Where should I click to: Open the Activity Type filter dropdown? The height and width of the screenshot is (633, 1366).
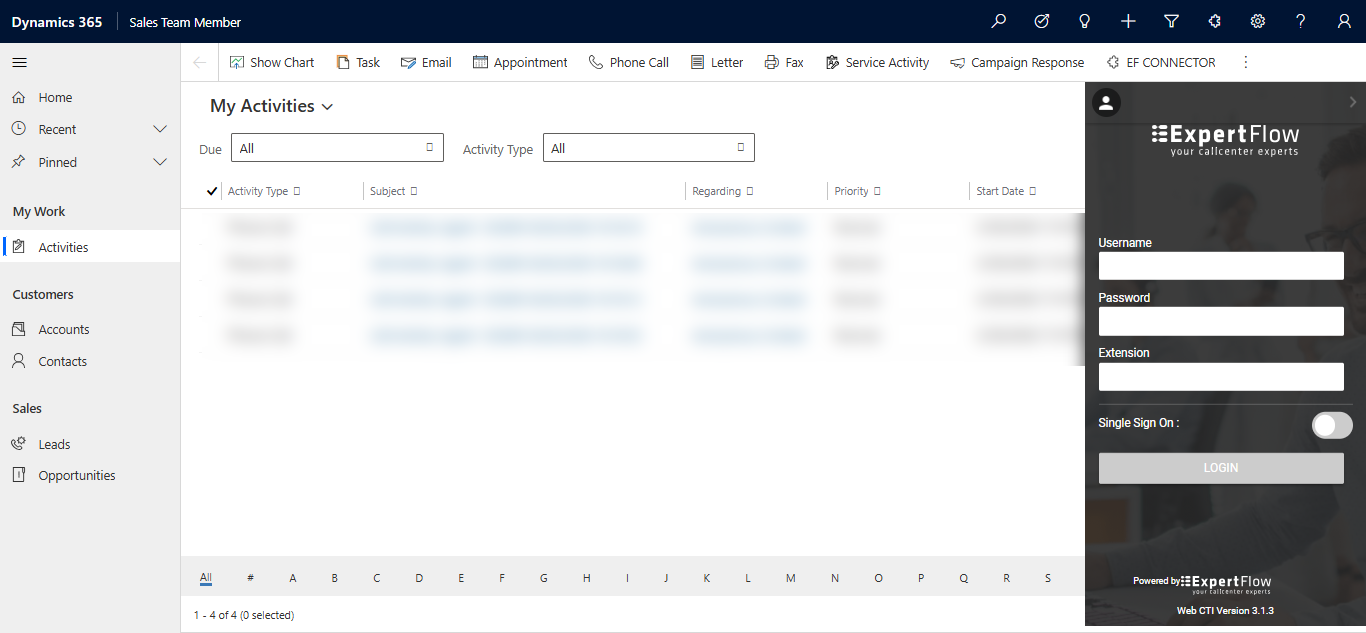point(648,148)
